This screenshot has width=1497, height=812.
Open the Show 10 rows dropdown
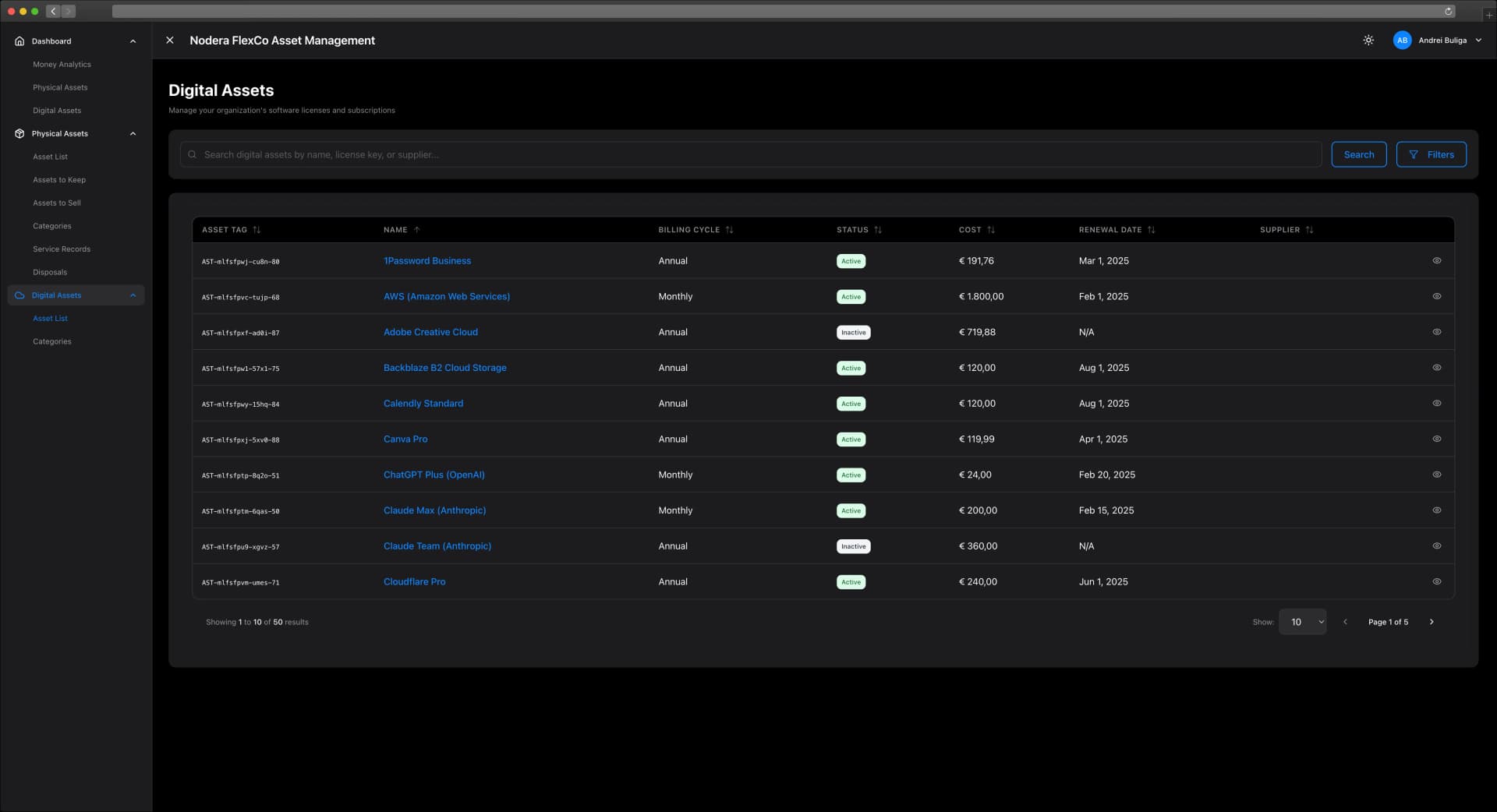(1302, 622)
